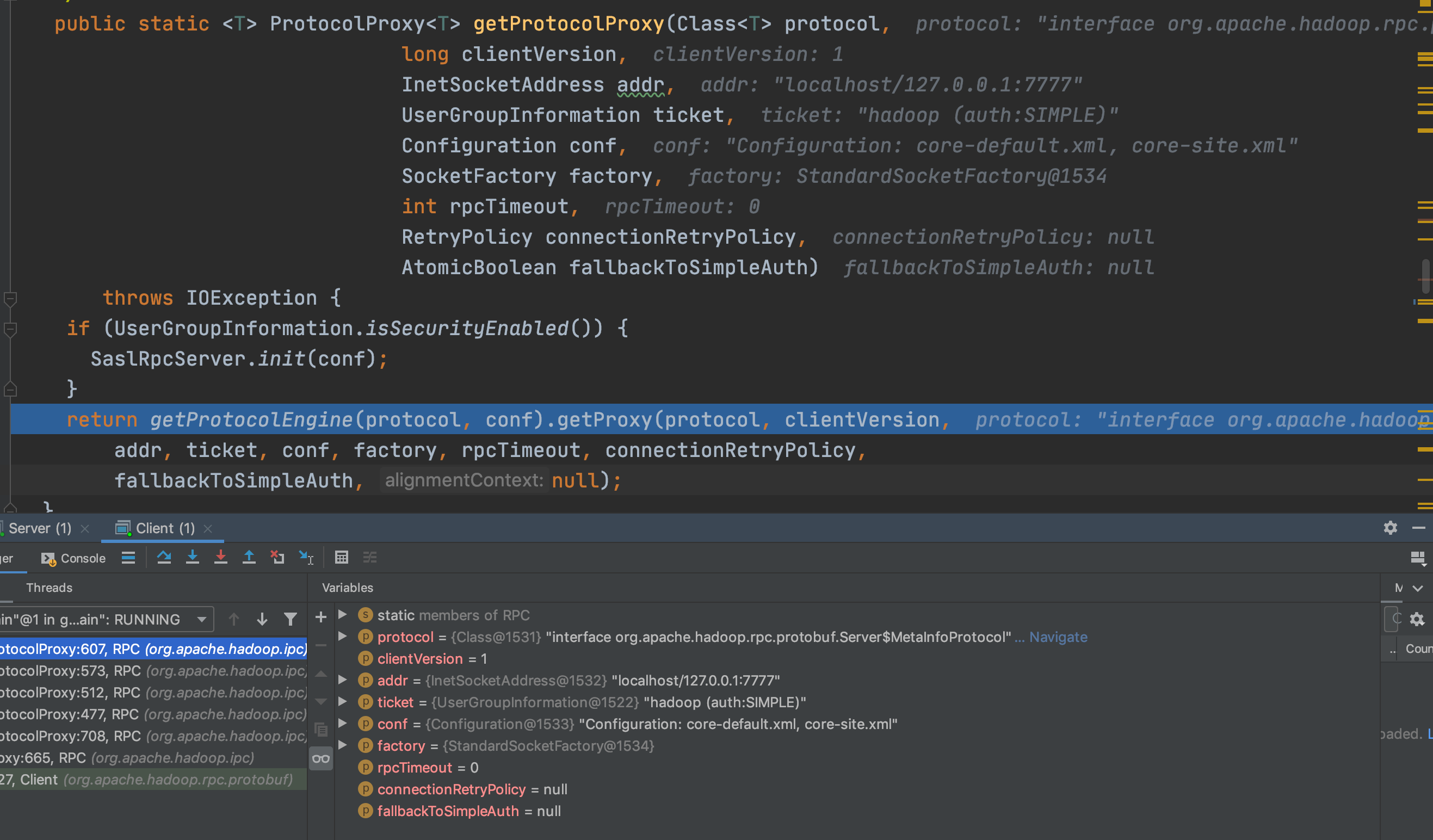Click the Step Out up-arrow icon
The image size is (1433, 840).
[249, 557]
